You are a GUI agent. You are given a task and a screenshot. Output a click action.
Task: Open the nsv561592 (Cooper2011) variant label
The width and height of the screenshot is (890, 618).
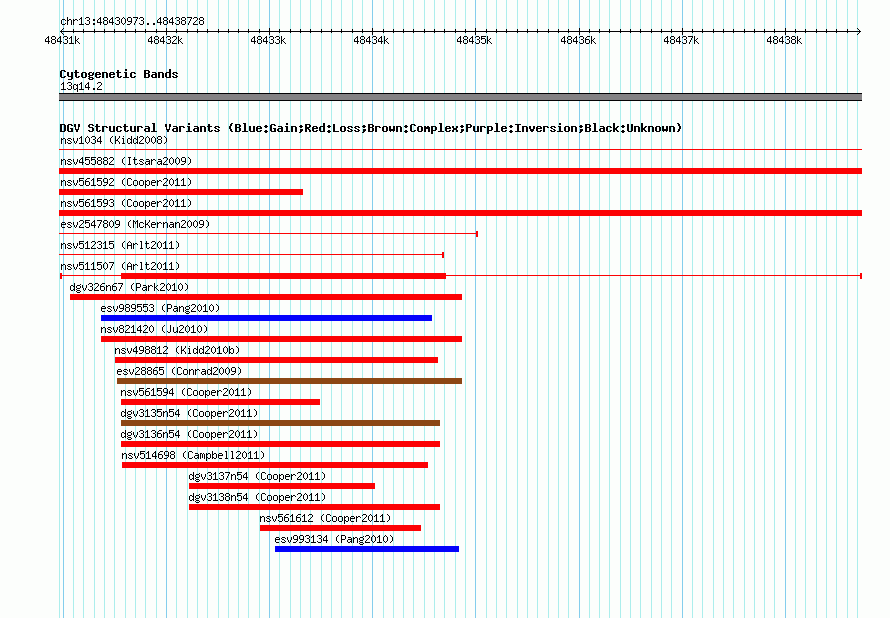(x=126, y=182)
